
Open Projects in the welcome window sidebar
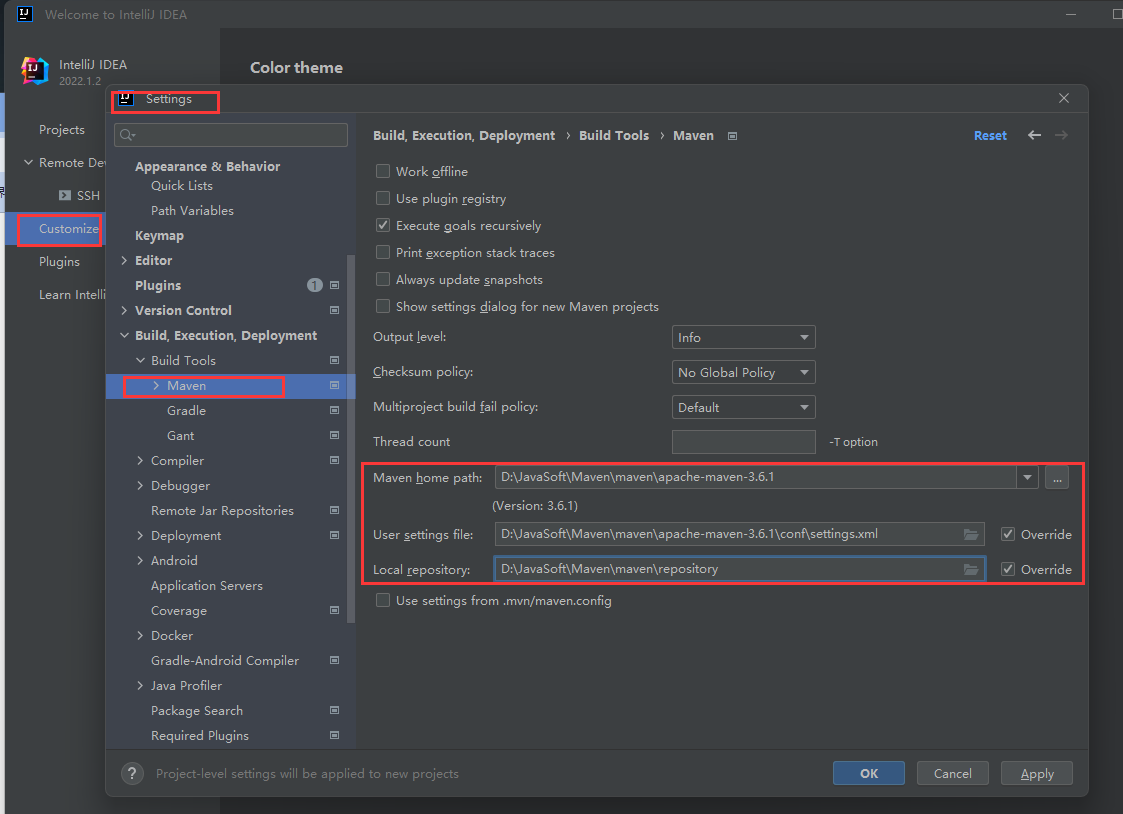(62, 130)
